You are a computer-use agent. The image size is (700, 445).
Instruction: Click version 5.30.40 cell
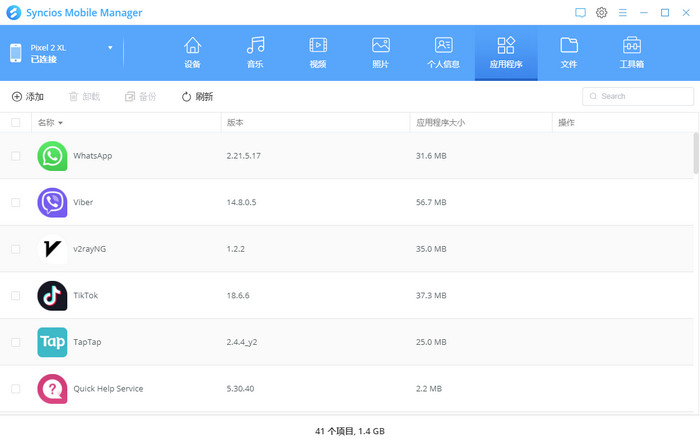(240, 389)
